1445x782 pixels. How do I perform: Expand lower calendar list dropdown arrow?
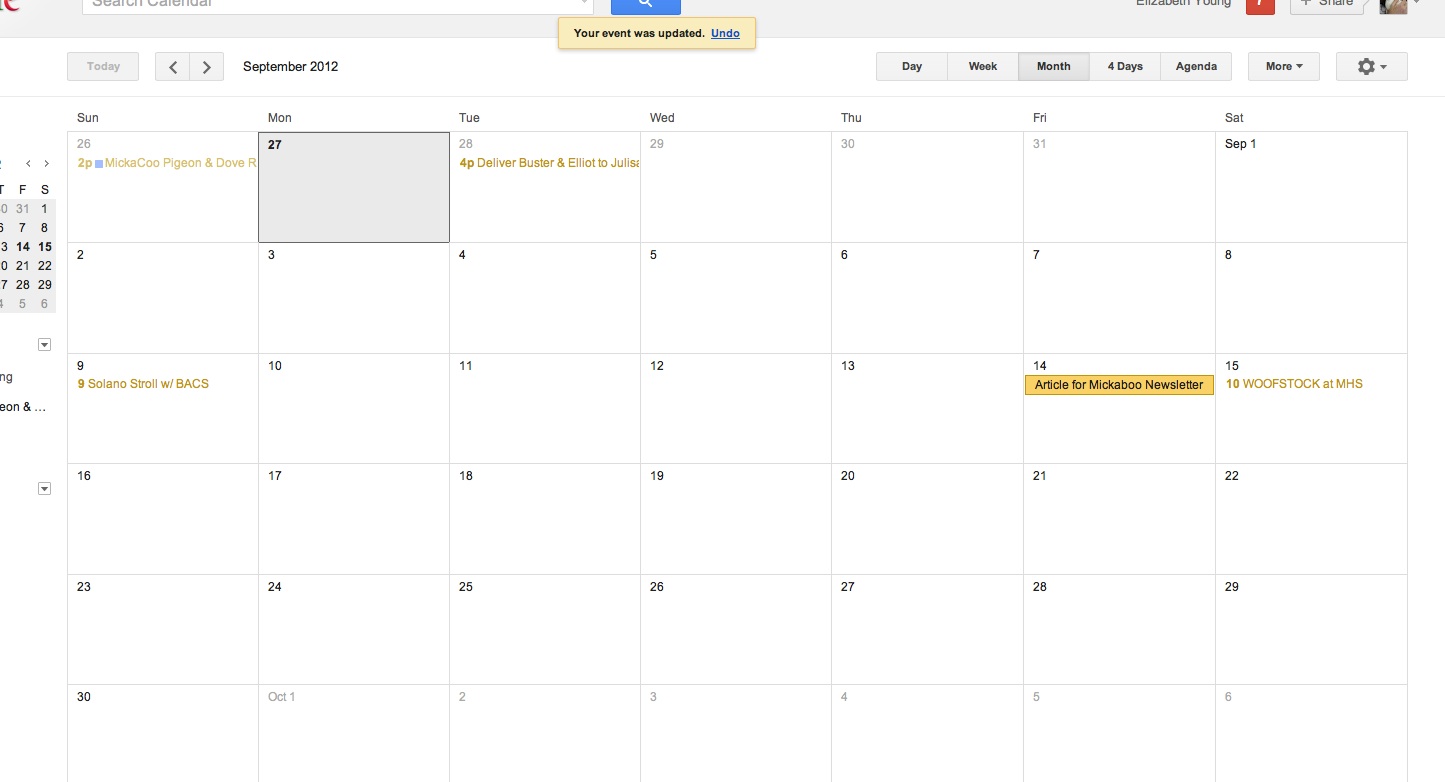(44, 489)
